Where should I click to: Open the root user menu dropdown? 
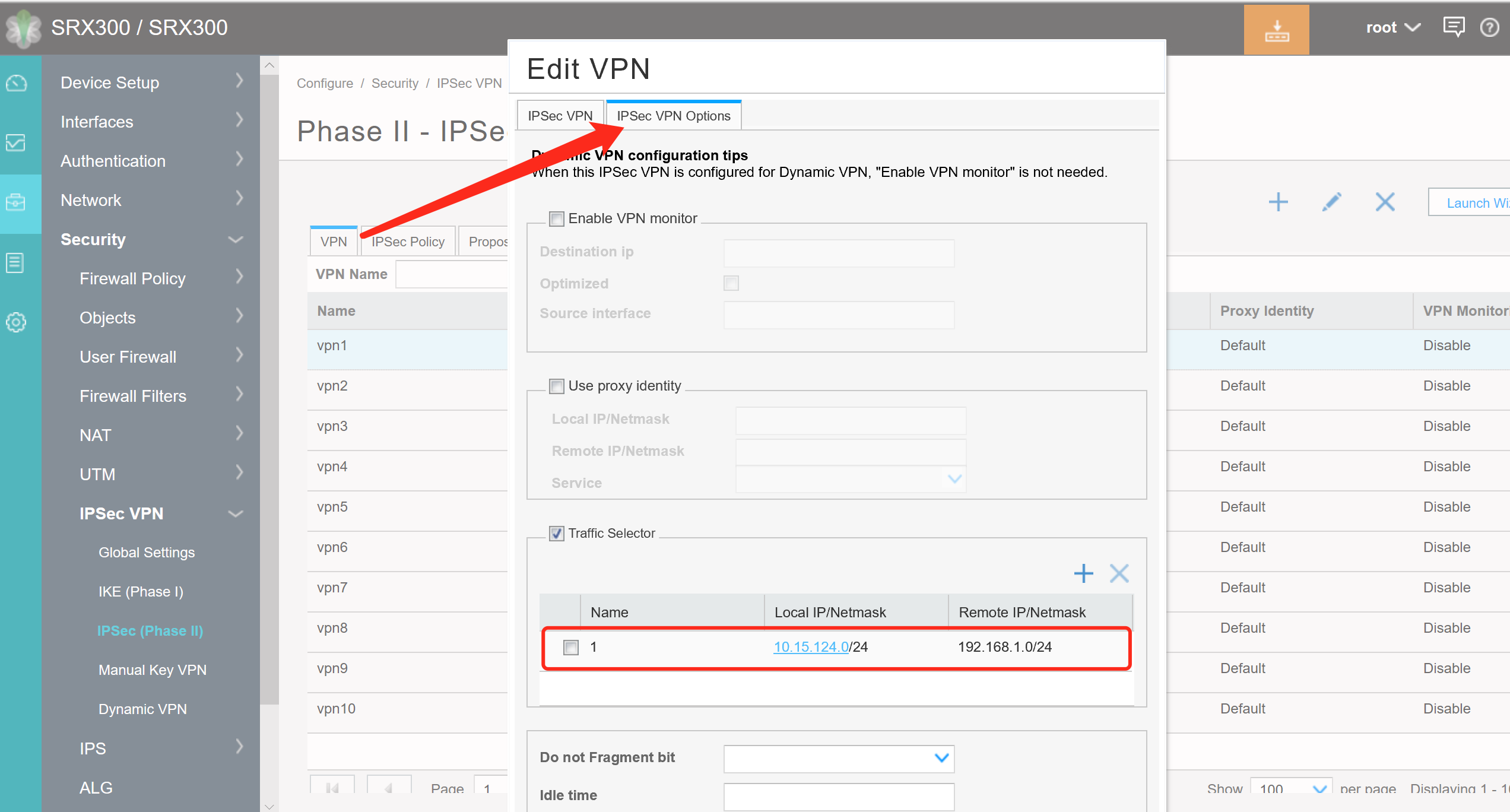1392,27
